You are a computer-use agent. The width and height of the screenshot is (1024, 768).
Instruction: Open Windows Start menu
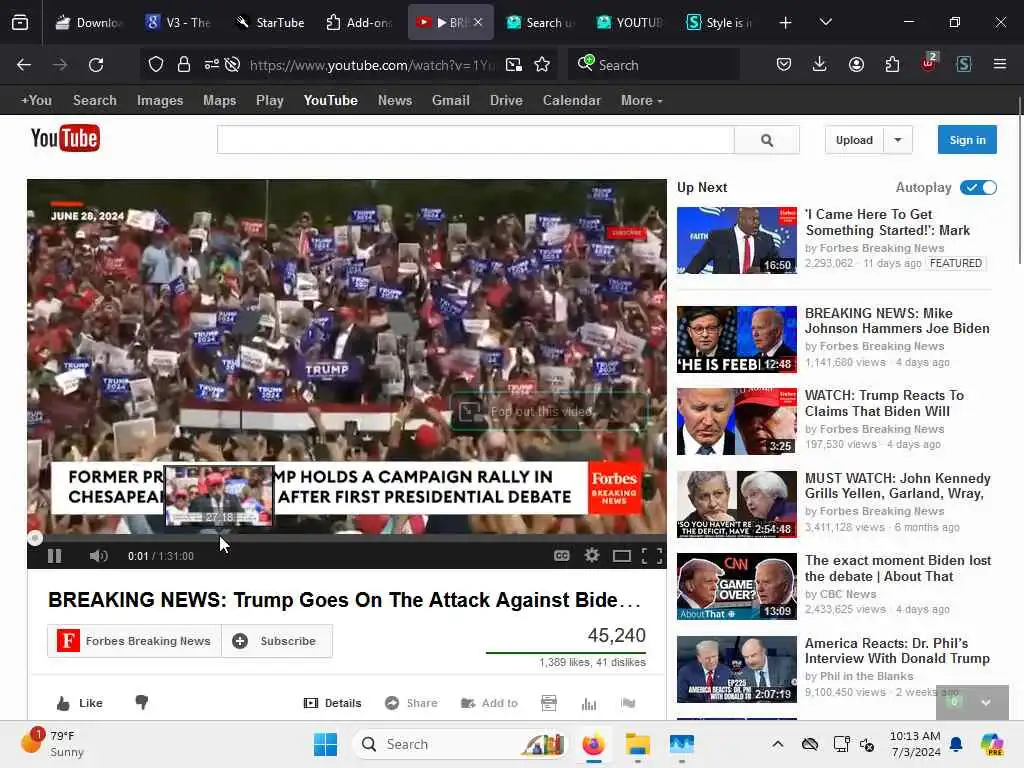[325, 744]
